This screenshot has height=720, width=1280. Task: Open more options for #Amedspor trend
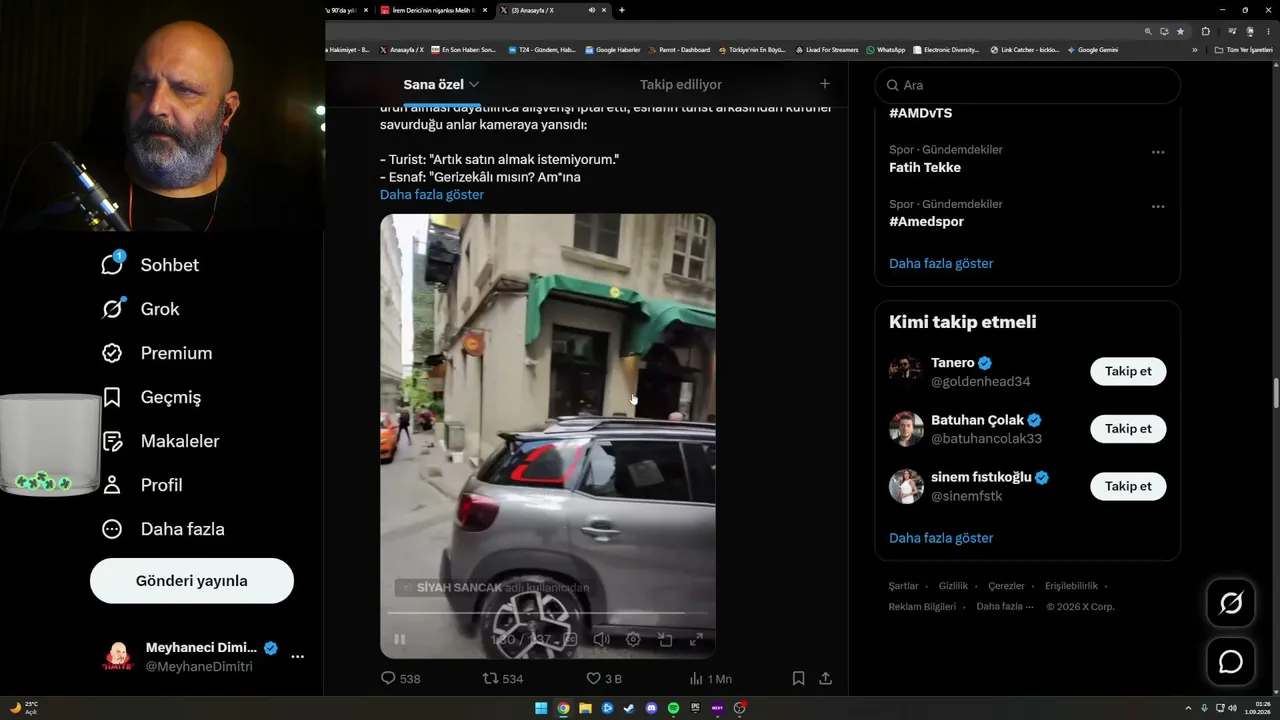(x=1158, y=206)
